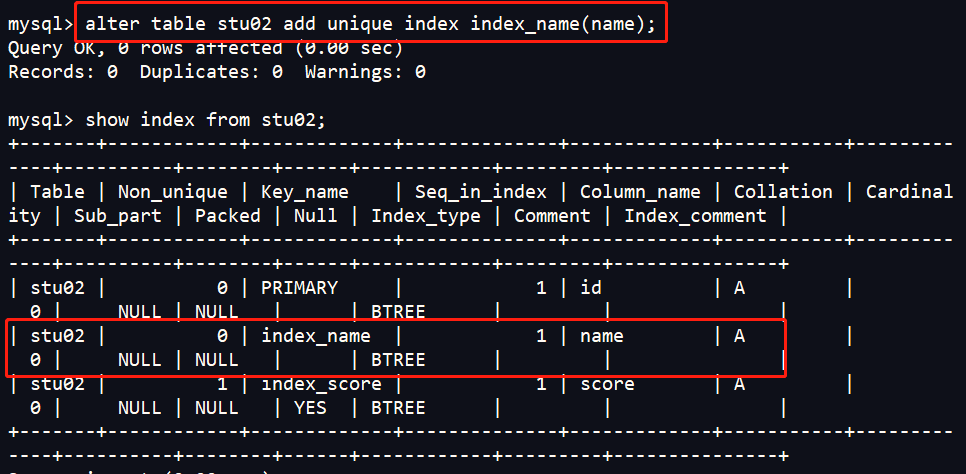
Task: Click the 'Duplicates: 0' text
Action: click(211, 72)
